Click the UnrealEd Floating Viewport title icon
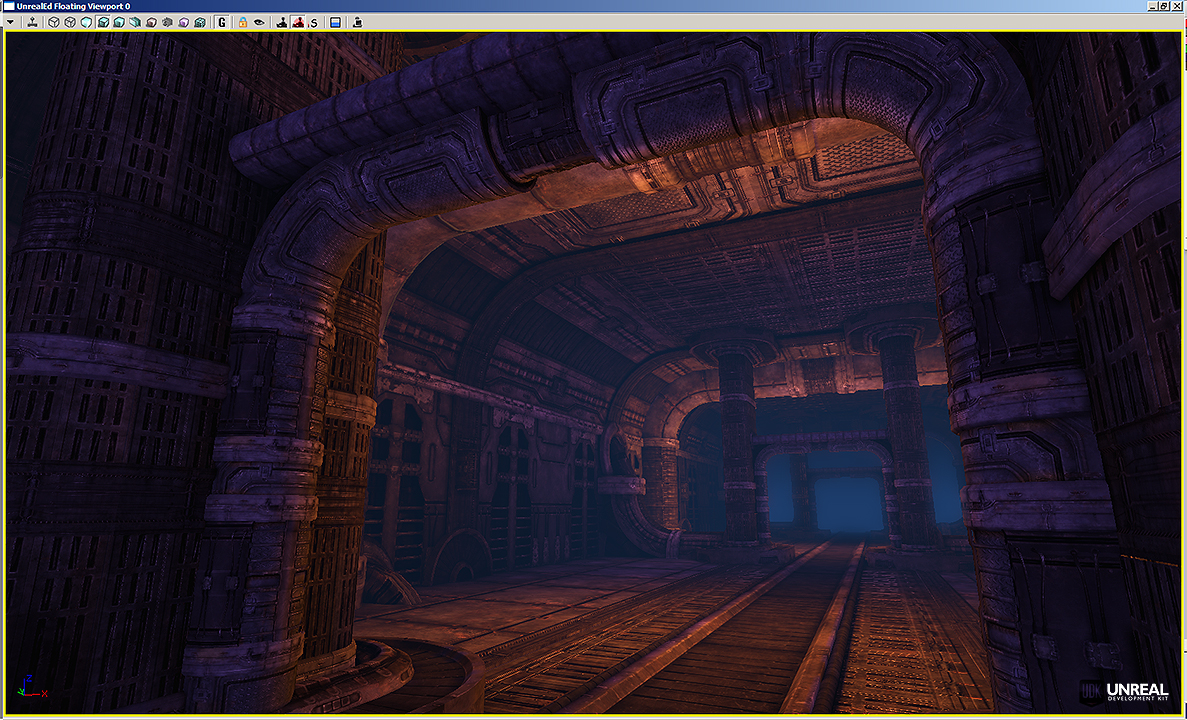The height and width of the screenshot is (720, 1187). coord(9,6)
